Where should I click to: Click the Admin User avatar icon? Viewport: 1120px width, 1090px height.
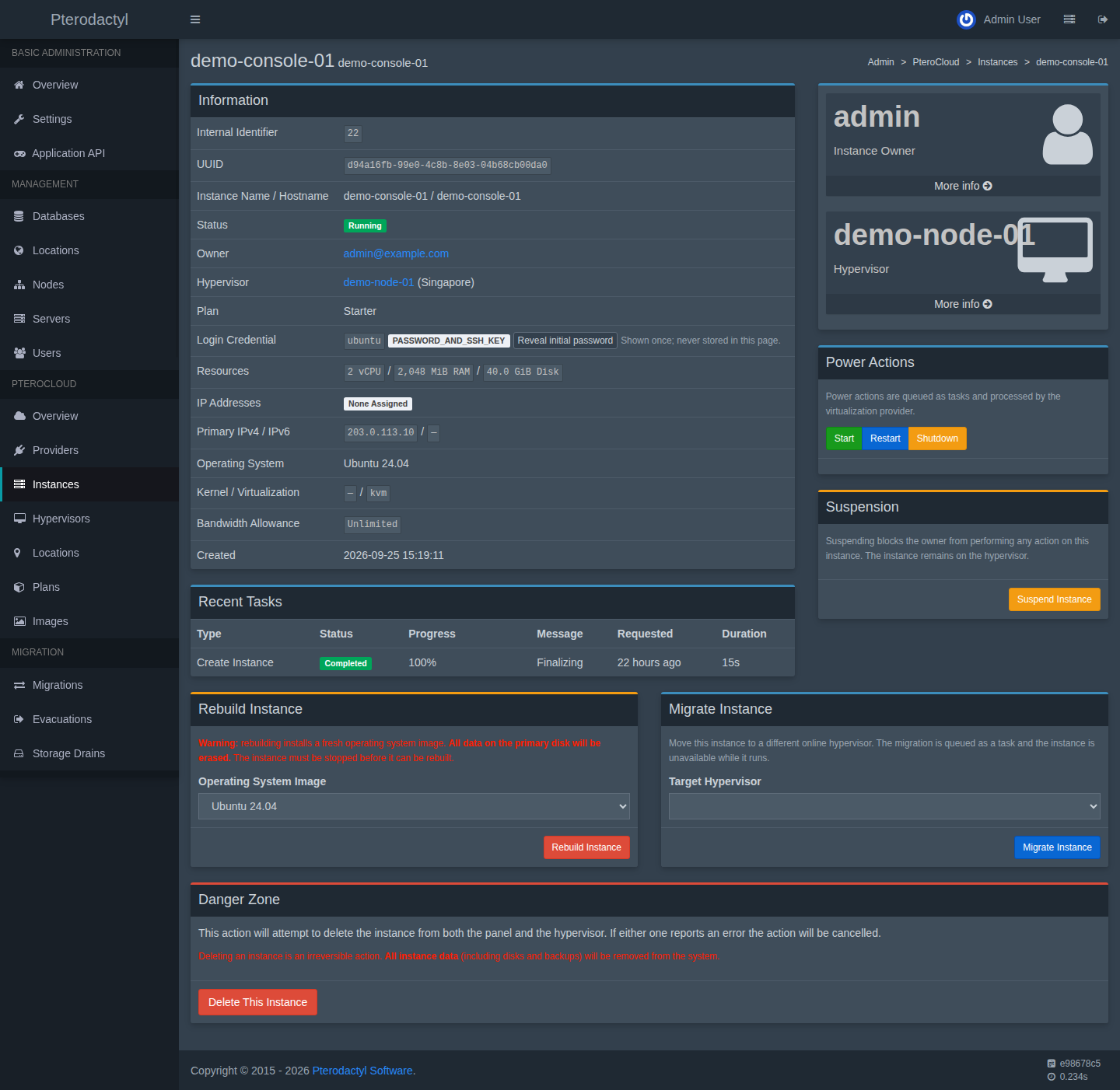coord(966,19)
